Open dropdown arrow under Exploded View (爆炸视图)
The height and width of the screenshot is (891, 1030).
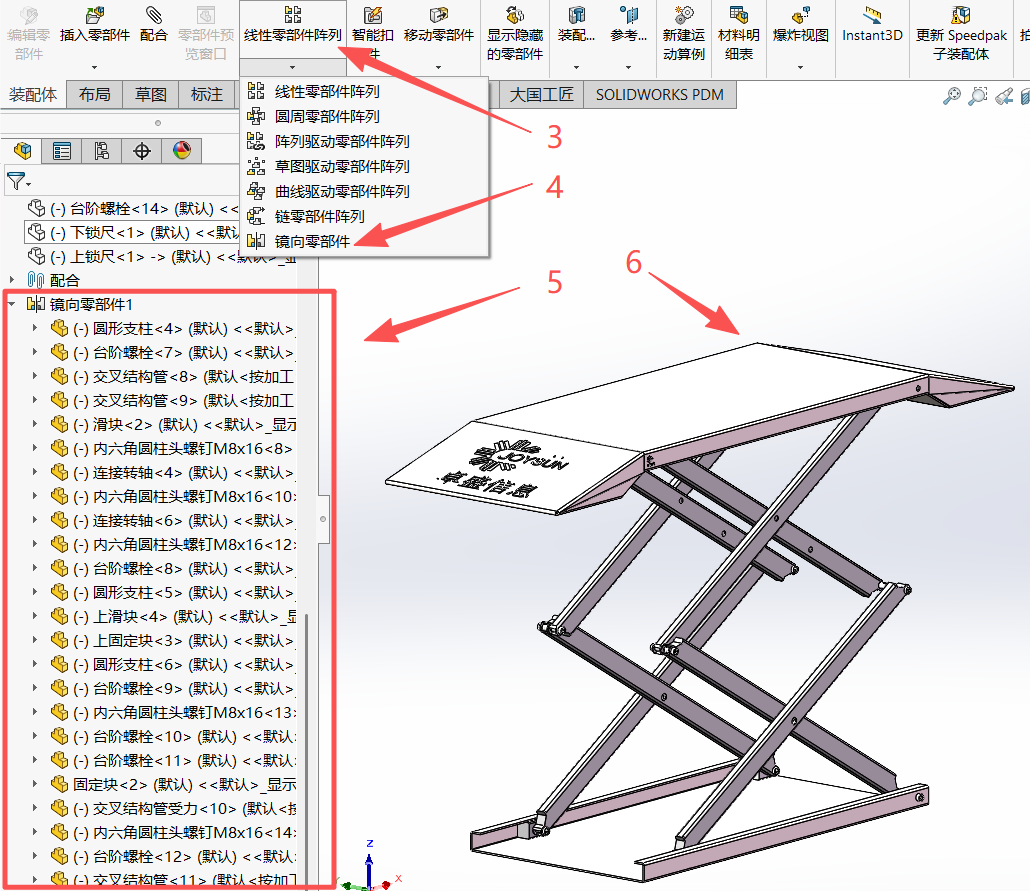801,68
